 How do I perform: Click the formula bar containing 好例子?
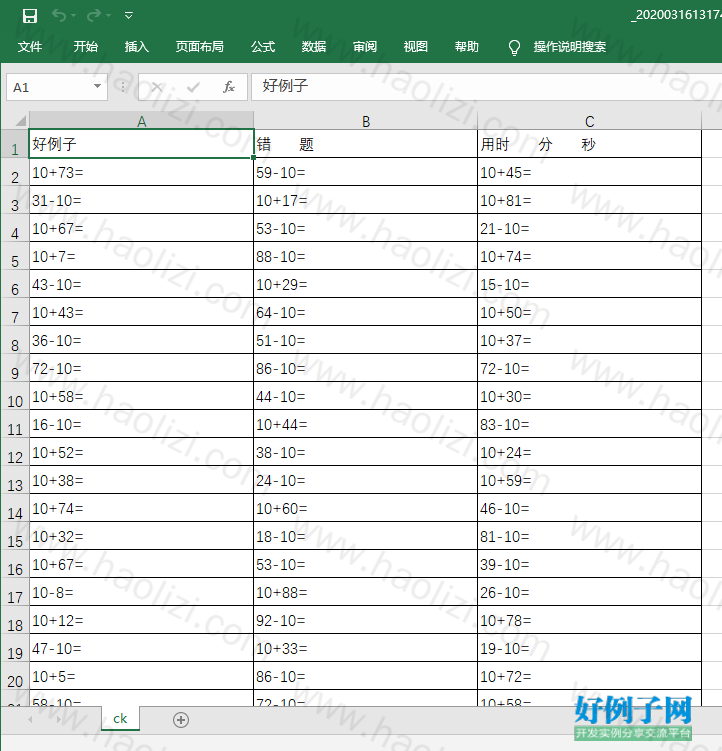pyautogui.click(x=486, y=87)
